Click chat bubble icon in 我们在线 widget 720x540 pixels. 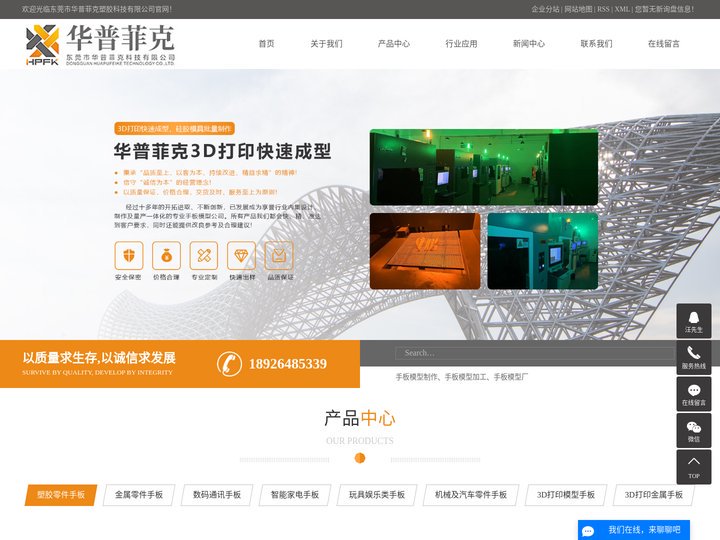pyautogui.click(x=588, y=531)
